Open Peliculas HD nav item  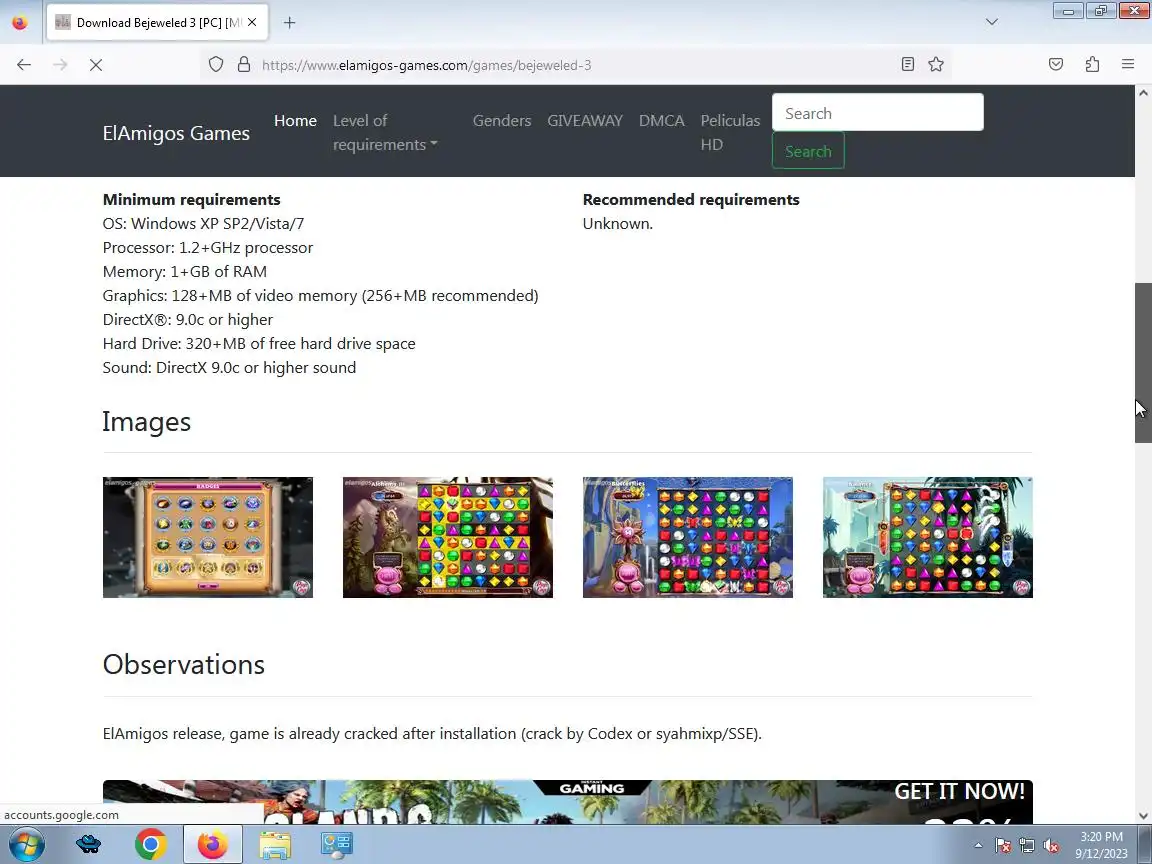click(x=730, y=132)
